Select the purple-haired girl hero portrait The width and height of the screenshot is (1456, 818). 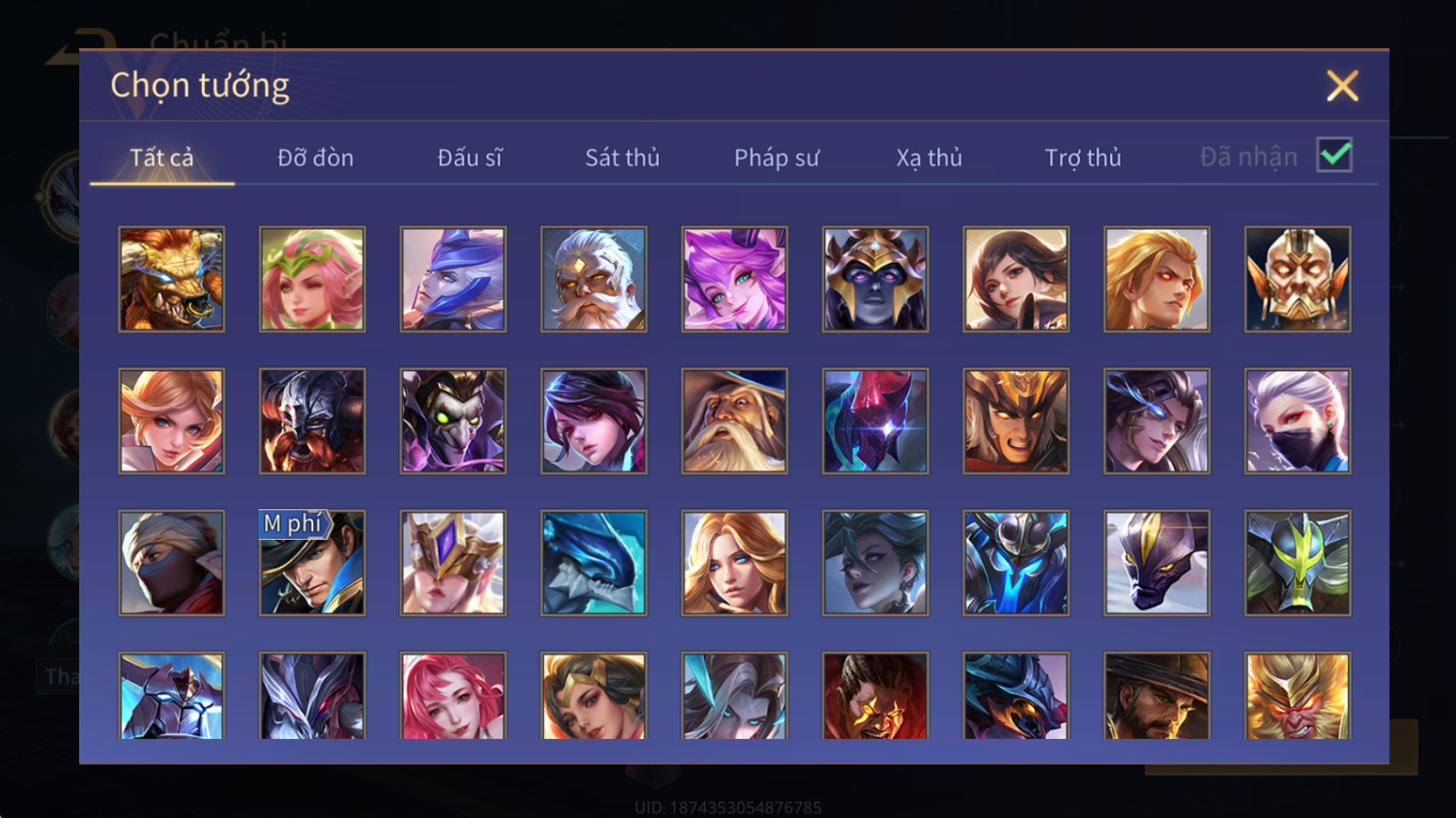[734, 279]
